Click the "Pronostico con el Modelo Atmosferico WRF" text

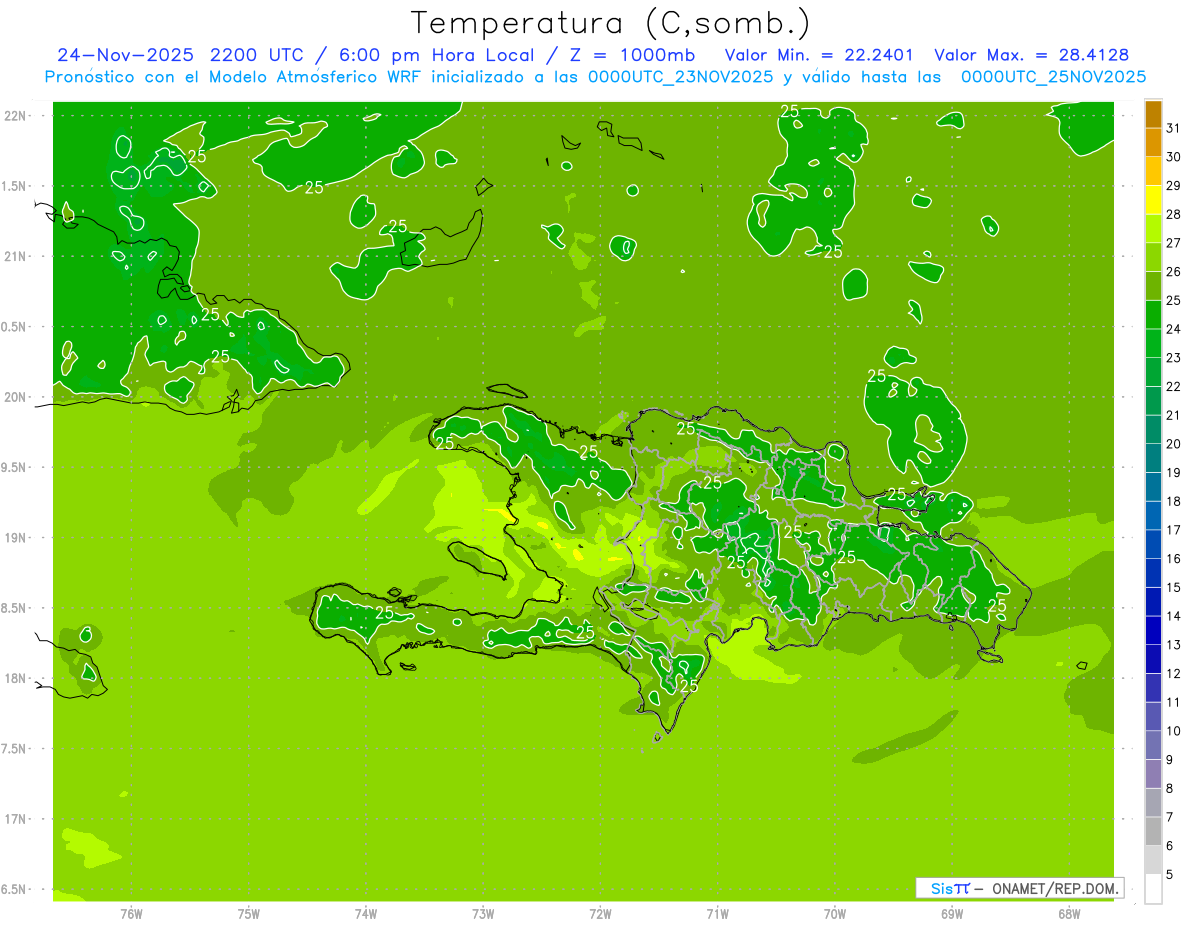(x=235, y=77)
